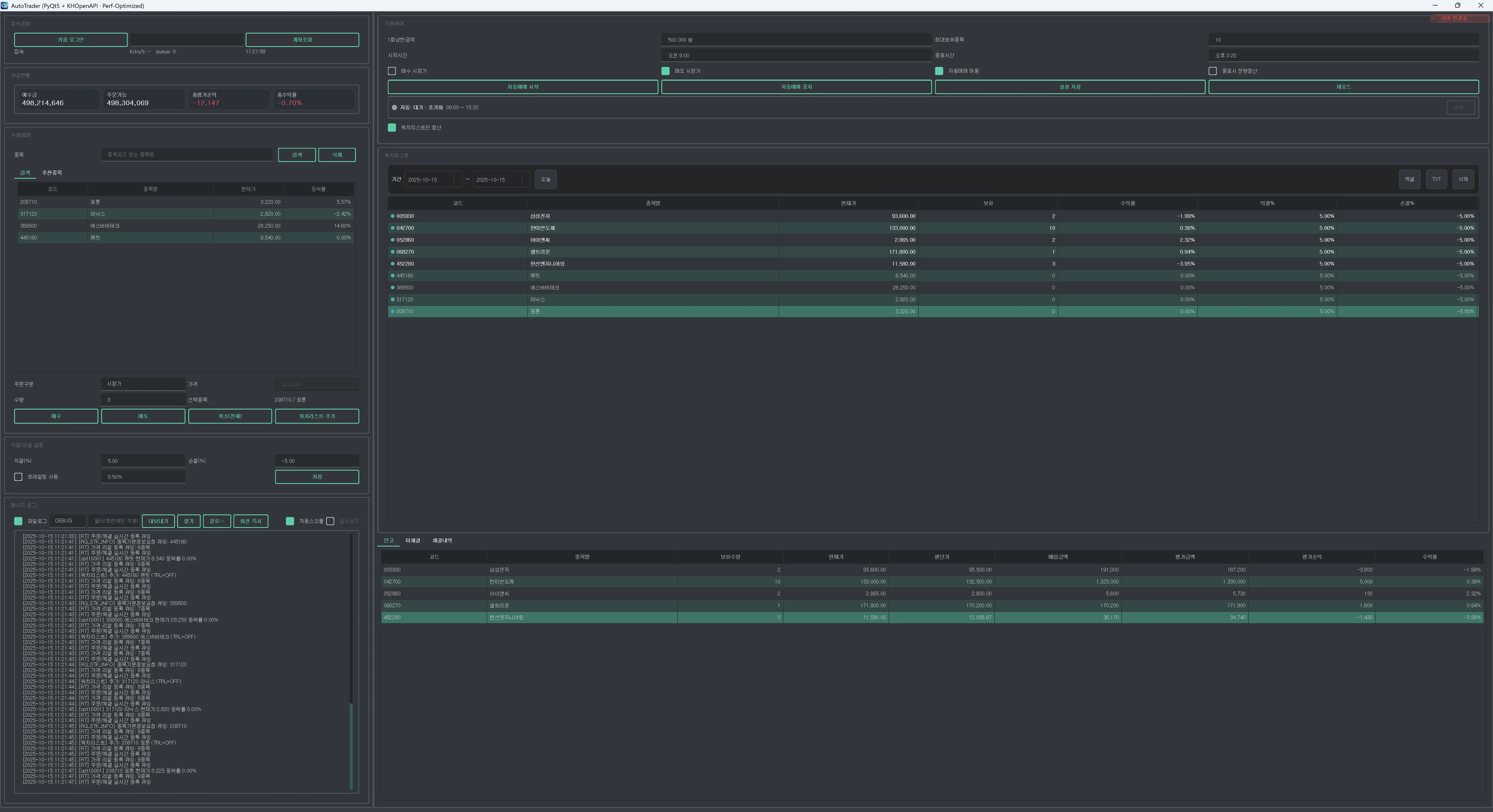Open the 주문구분 시장가 combo box

[x=143, y=384]
